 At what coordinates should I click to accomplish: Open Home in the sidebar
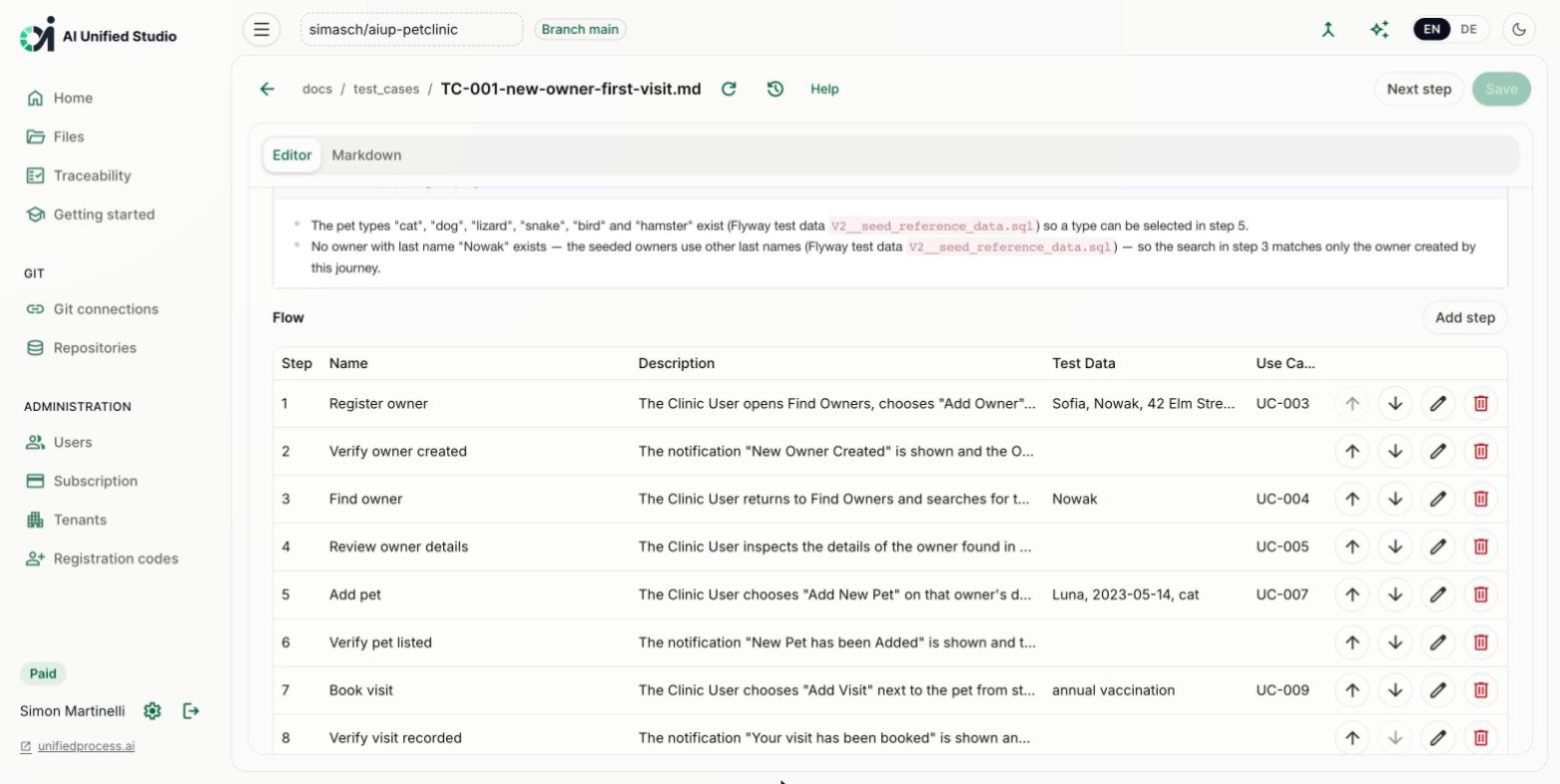73,98
